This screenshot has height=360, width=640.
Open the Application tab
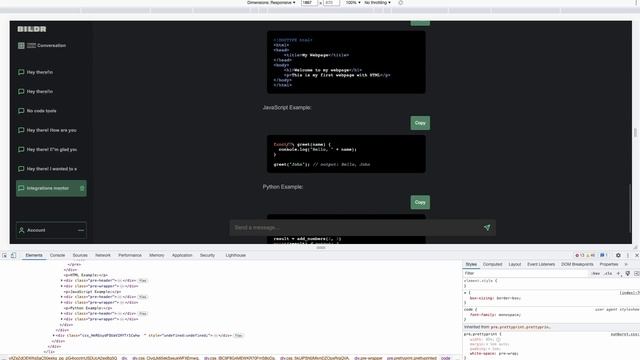tap(182, 255)
